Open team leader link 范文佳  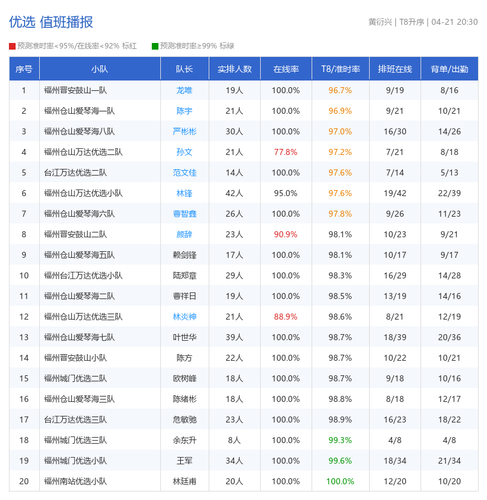point(184,173)
